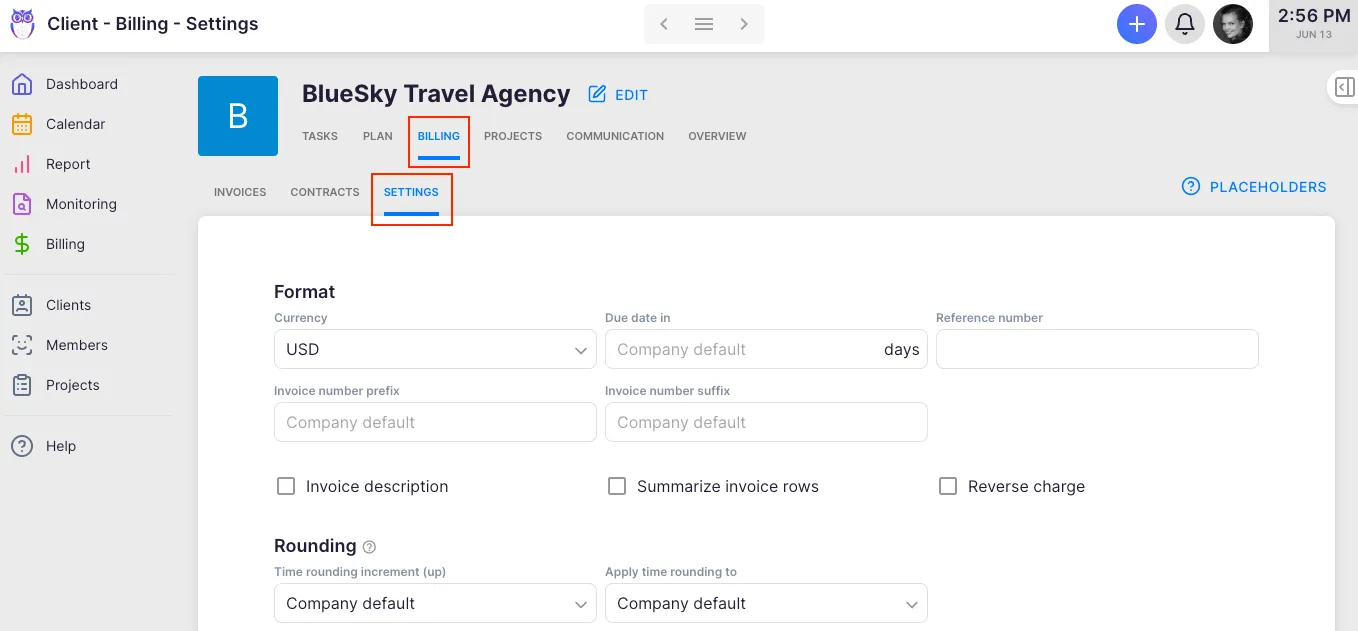1358x631 pixels.
Task: Open the Apply time rounding to dropdown
Action: [766, 604]
